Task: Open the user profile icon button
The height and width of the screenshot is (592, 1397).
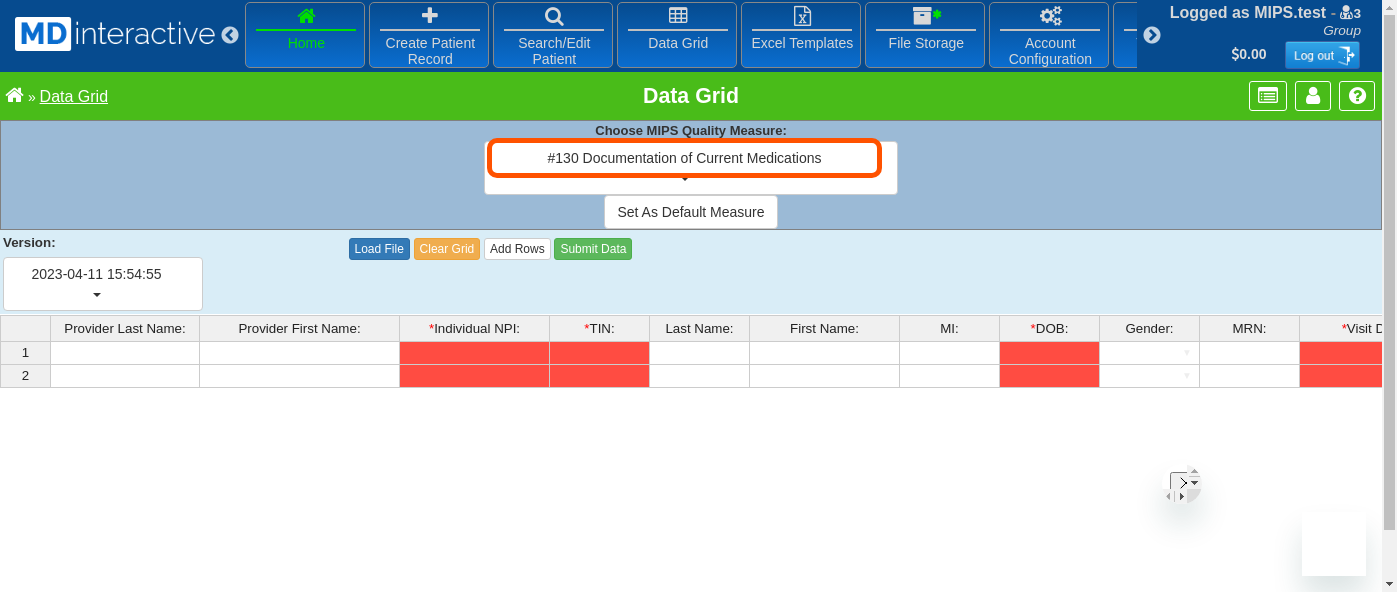Action: click(x=1313, y=96)
